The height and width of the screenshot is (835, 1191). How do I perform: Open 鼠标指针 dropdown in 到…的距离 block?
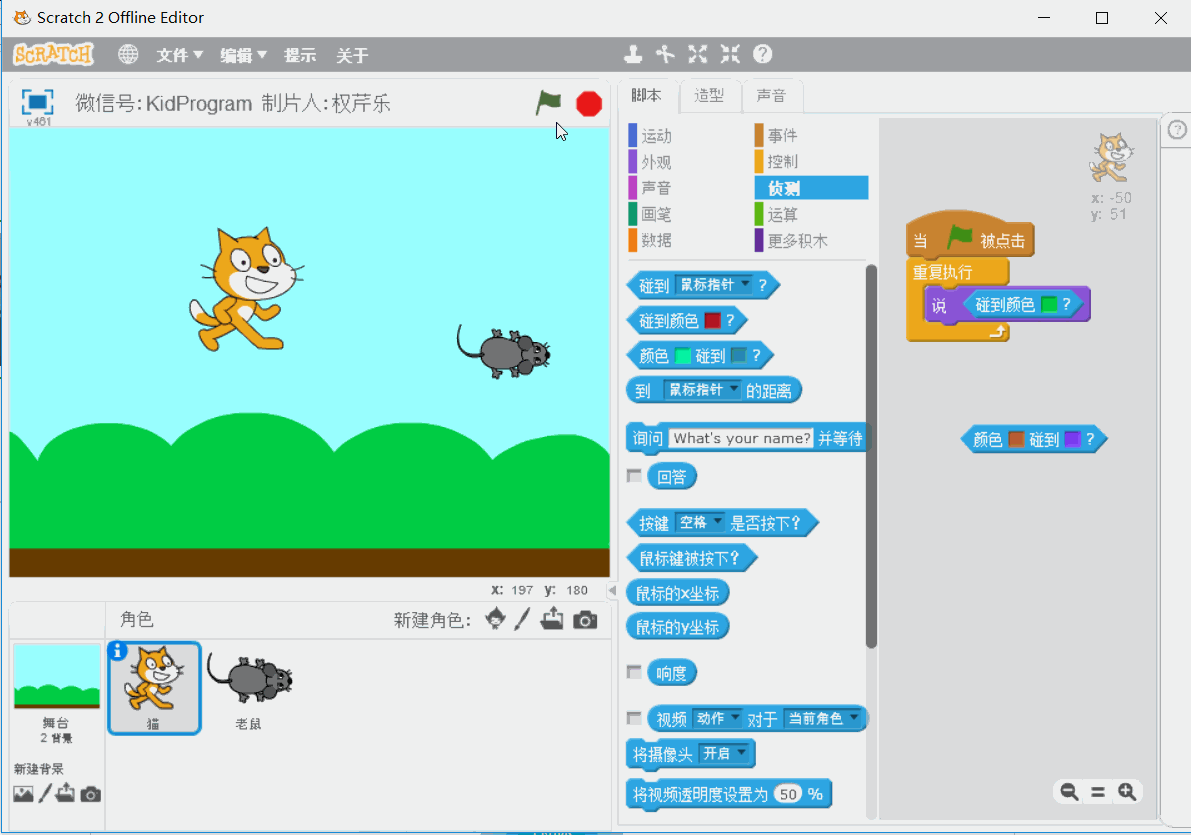tap(703, 390)
